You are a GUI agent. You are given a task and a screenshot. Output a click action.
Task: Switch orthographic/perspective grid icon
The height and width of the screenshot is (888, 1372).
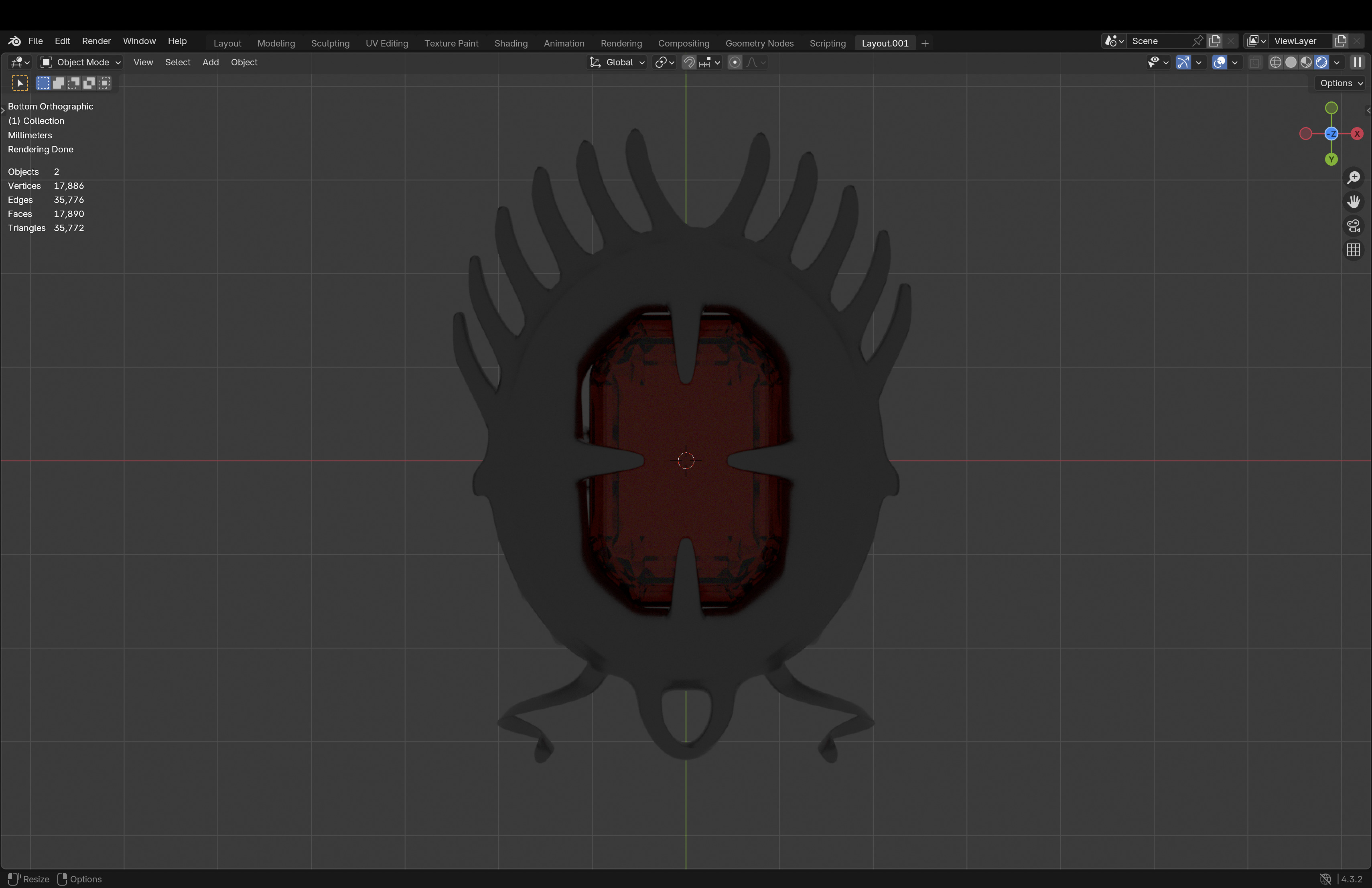coord(1353,250)
